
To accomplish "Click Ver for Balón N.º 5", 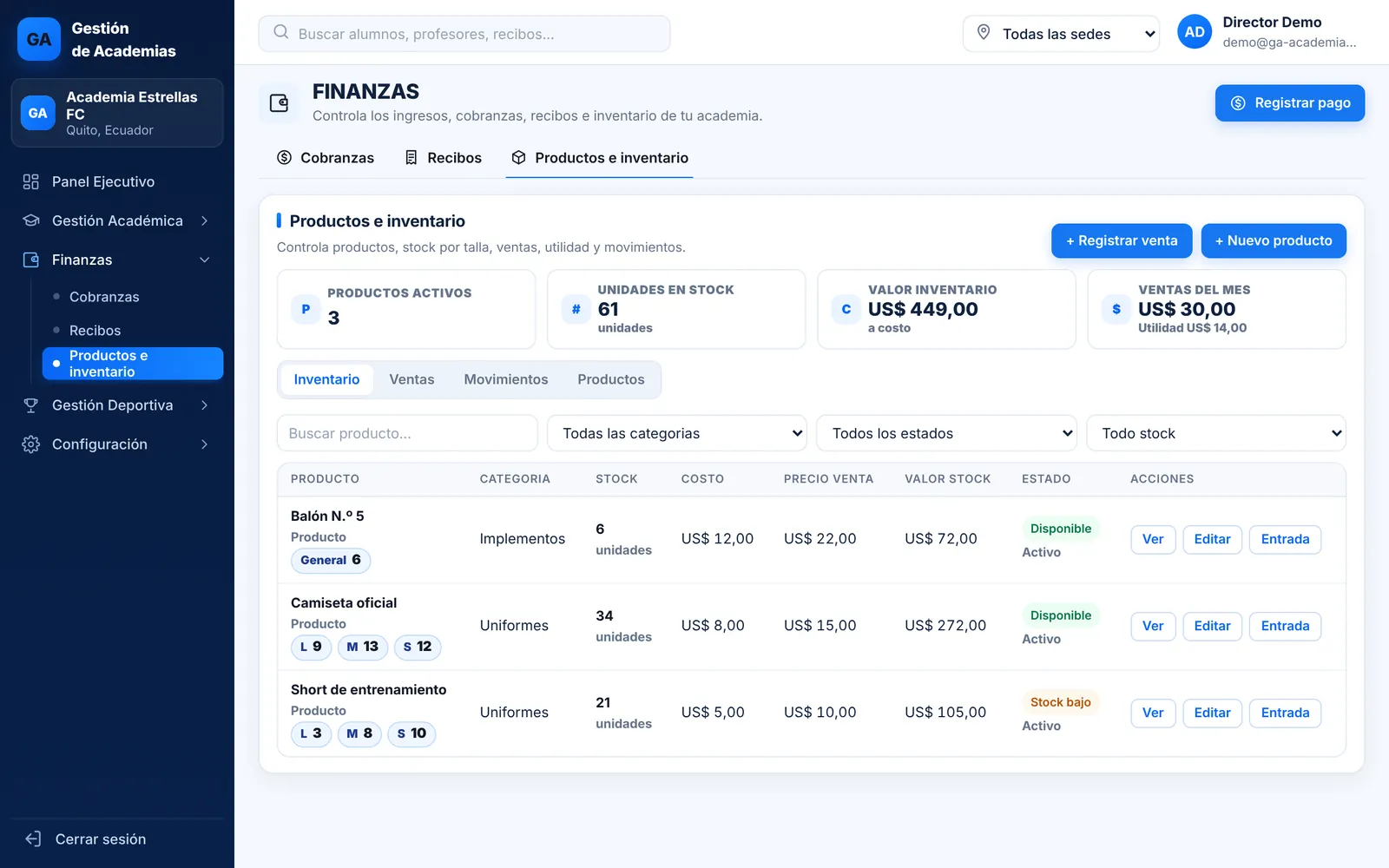I will pos(1153,539).
